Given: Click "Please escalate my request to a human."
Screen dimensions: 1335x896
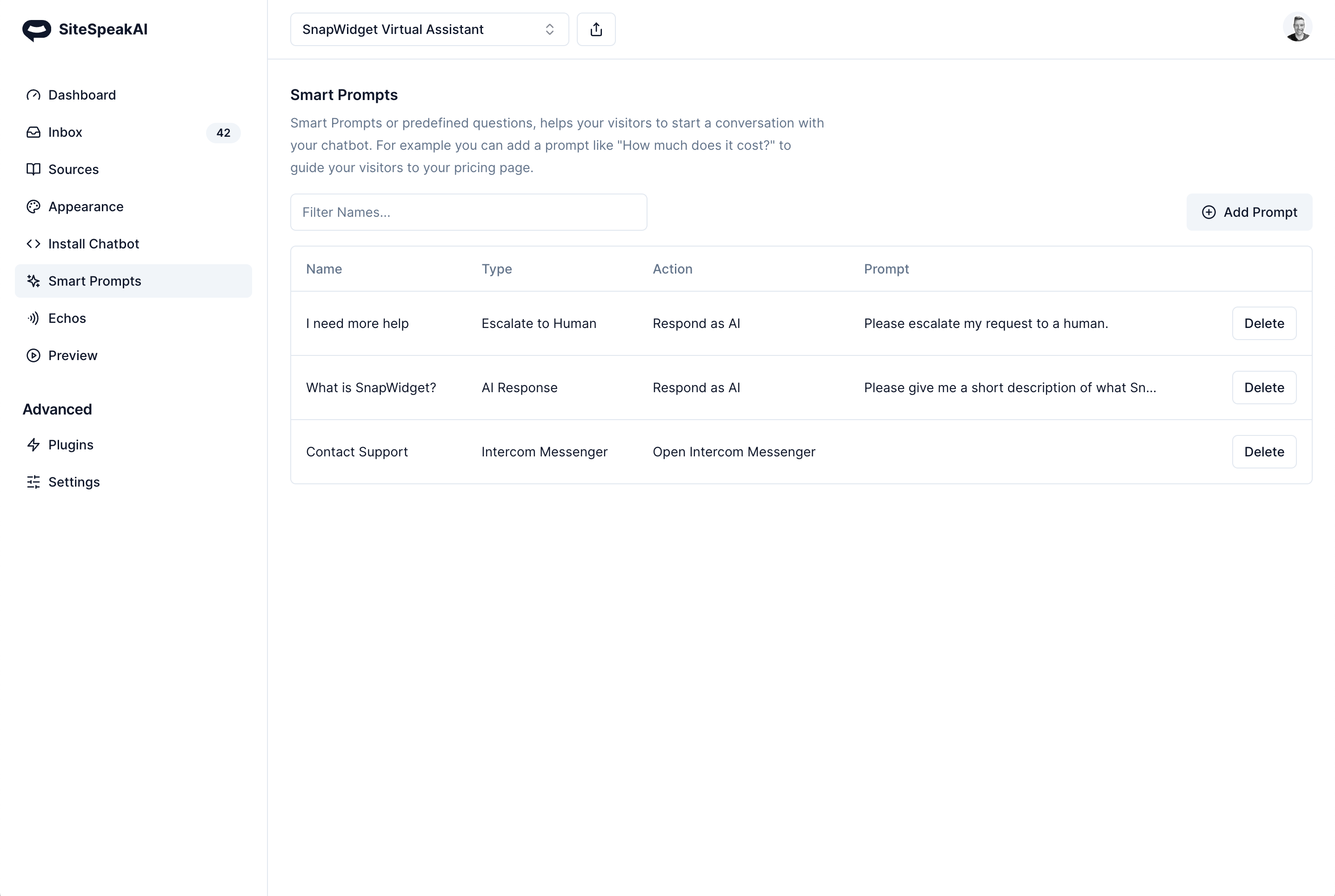Looking at the screenshot, I should pyautogui.click(x=986, y=323).
